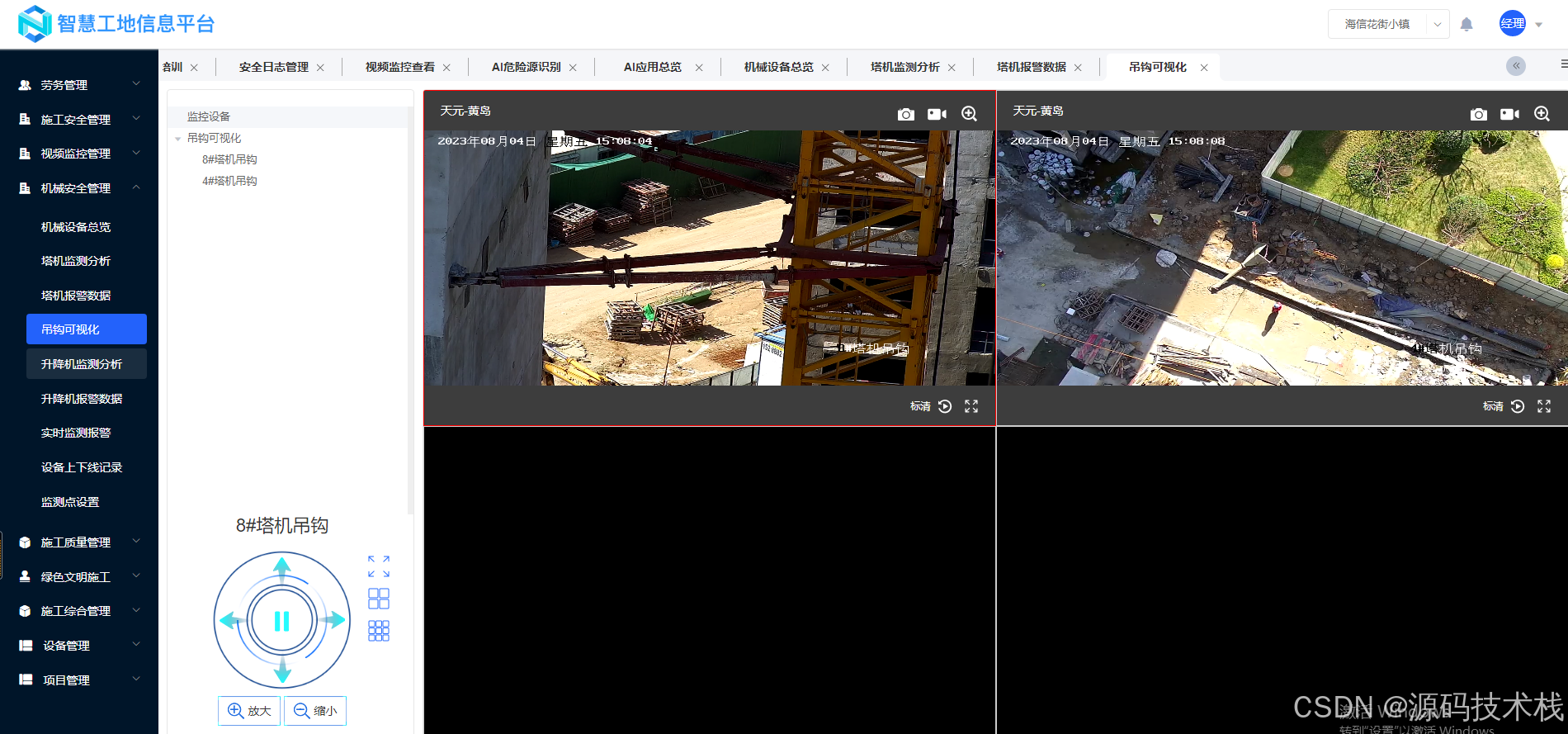
Task: Select 8#塔机吊钩 in device tree
Action: (229, 159)
